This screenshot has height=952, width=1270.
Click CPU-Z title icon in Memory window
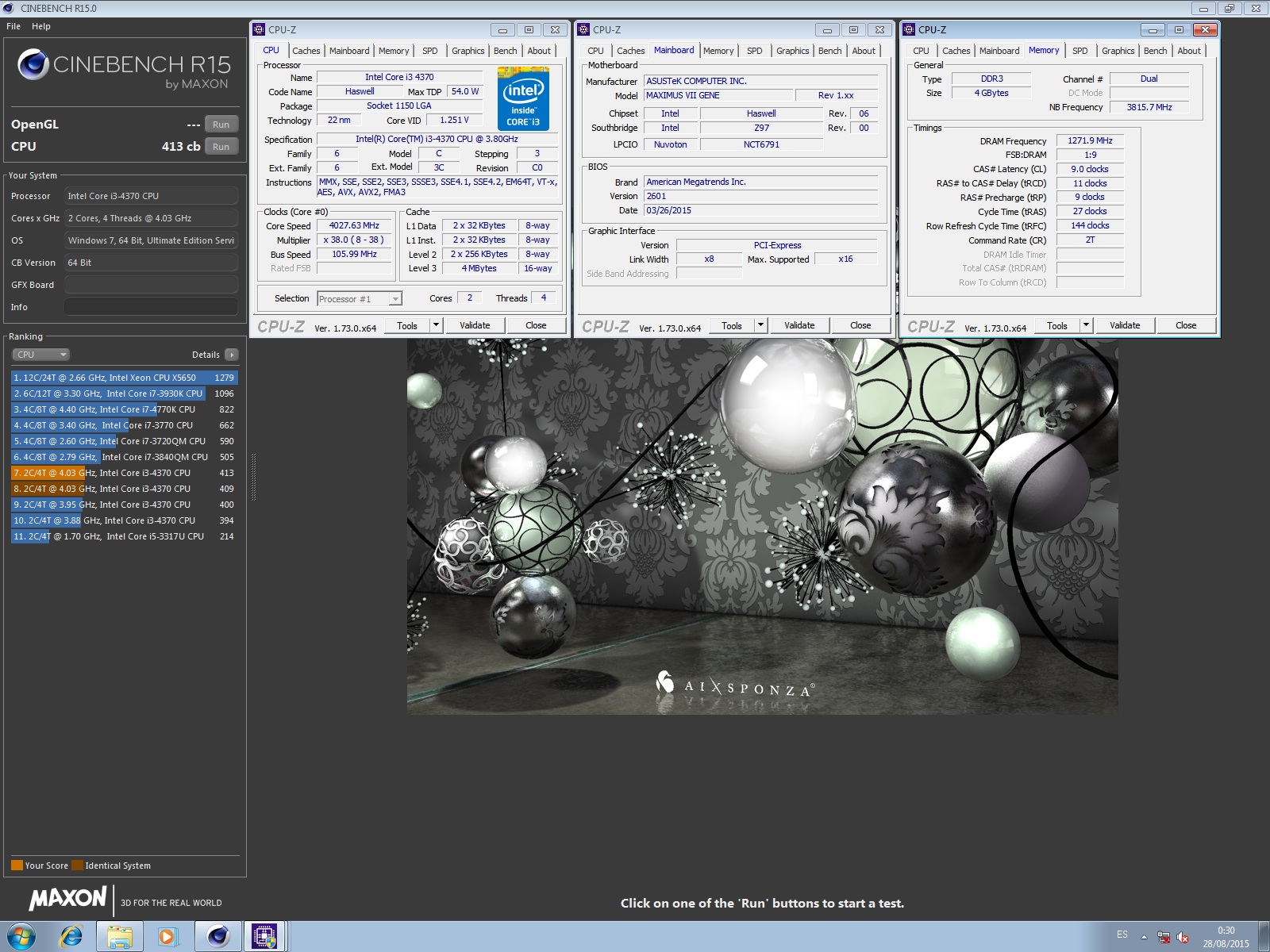tap(909, 29)
